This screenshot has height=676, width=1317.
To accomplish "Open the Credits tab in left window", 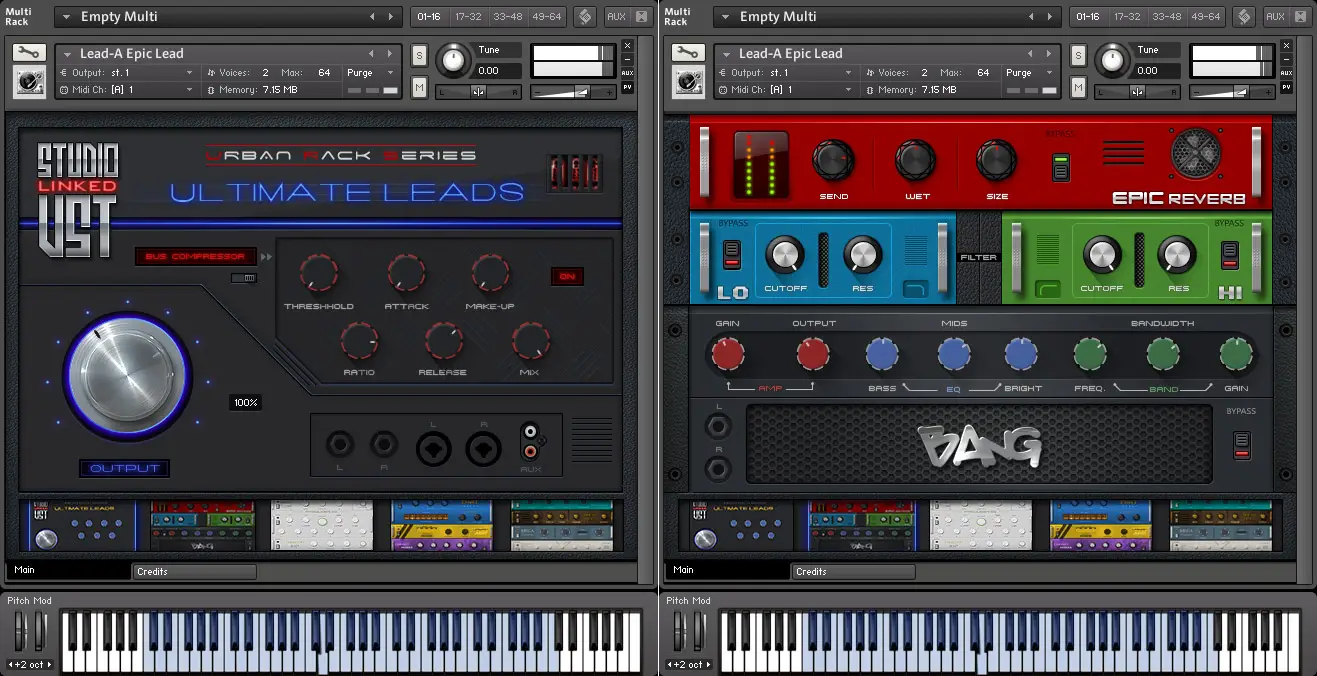I will (x=195, y=572).
